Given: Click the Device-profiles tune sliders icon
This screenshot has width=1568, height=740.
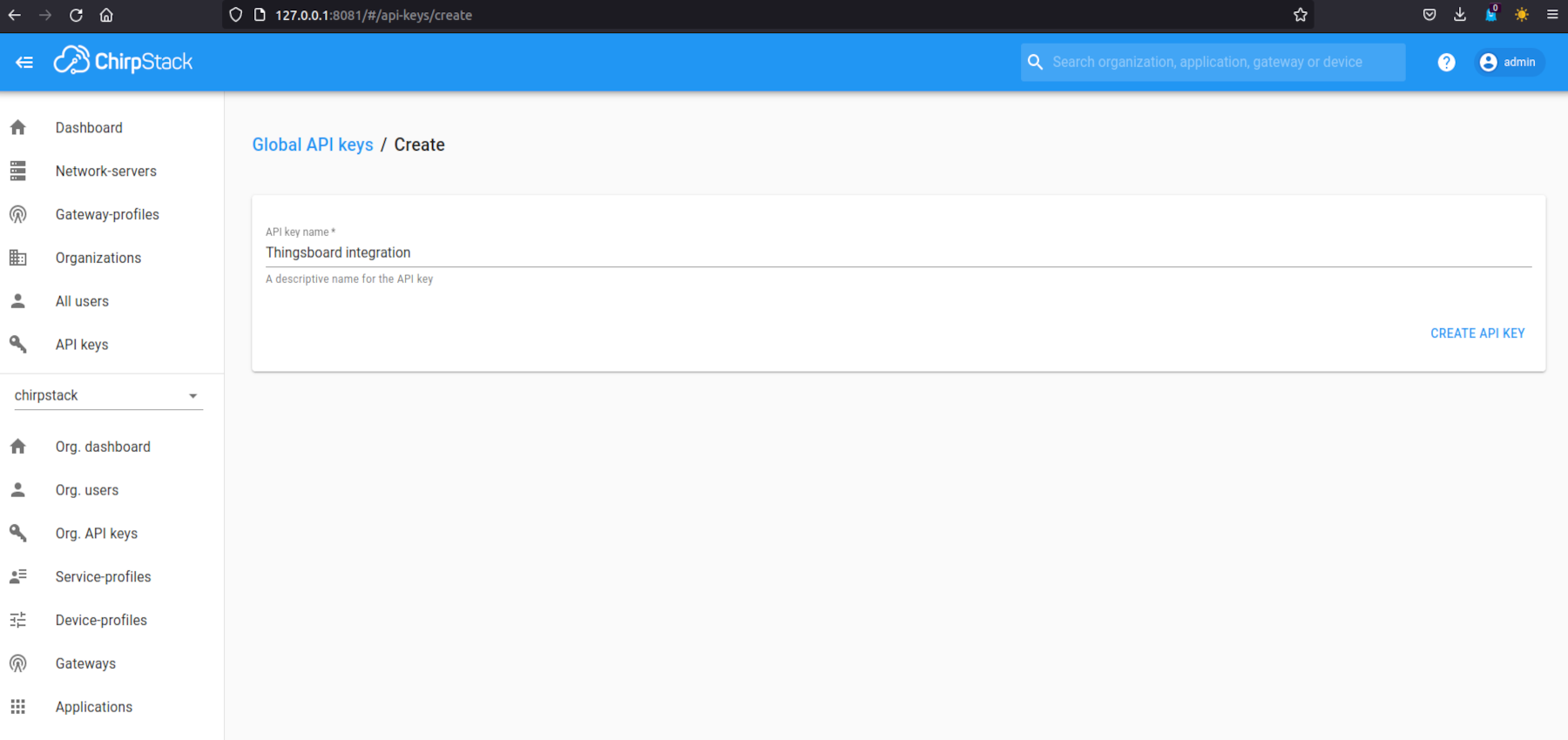Looking at the screenshot, I should 18,620.
